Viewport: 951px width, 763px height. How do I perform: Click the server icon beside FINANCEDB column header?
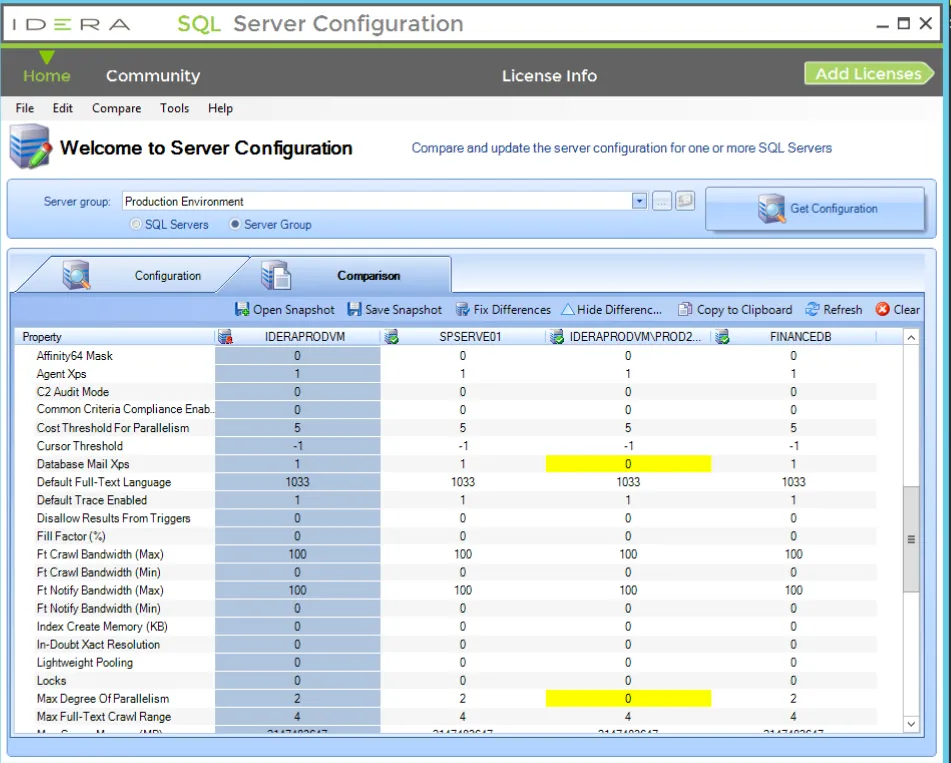tap(722, 336)
